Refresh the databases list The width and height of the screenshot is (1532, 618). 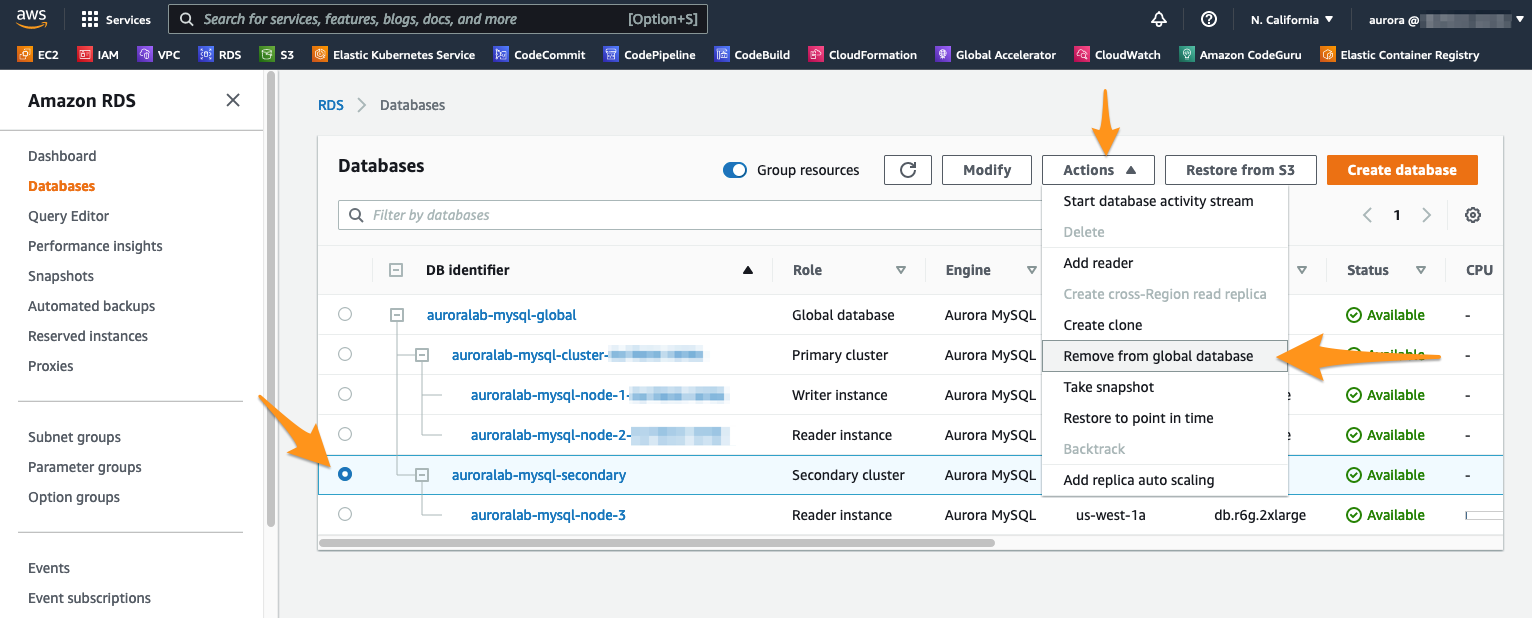click(x=908, y=170)
